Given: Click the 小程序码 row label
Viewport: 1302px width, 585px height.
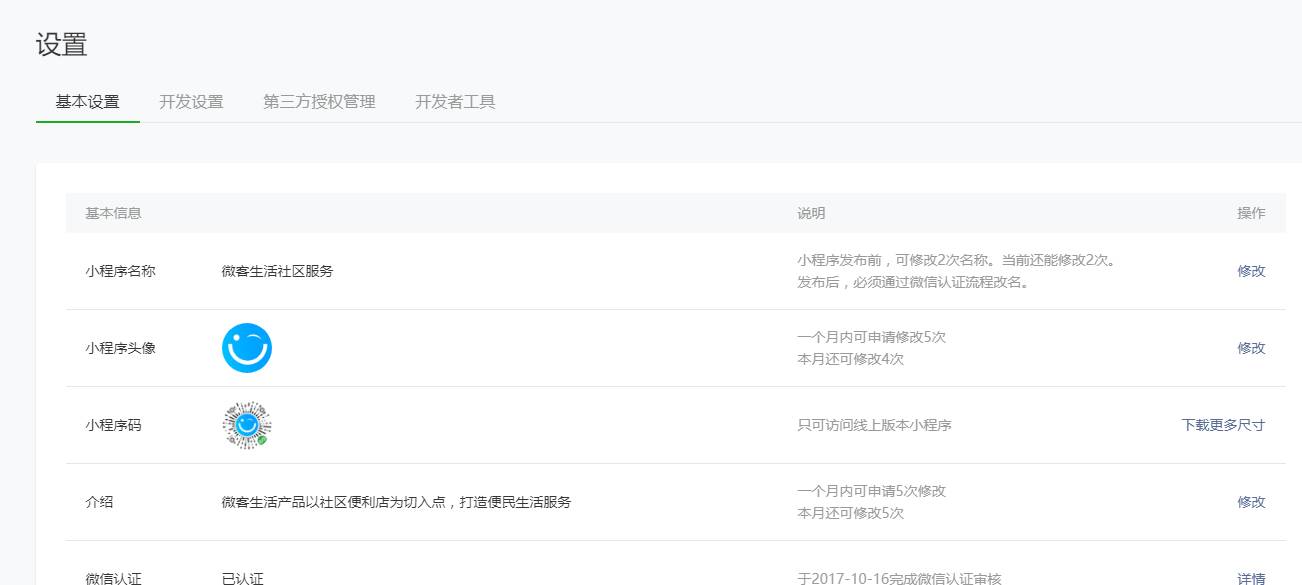Looking at the screenshot, I should pos(113,425).
